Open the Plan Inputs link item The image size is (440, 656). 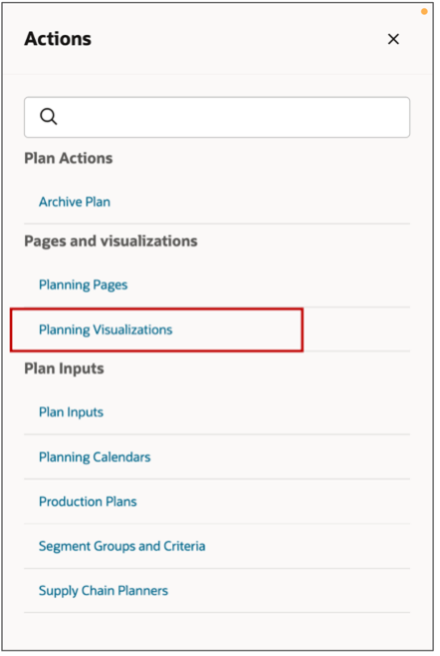pos(71,412)
